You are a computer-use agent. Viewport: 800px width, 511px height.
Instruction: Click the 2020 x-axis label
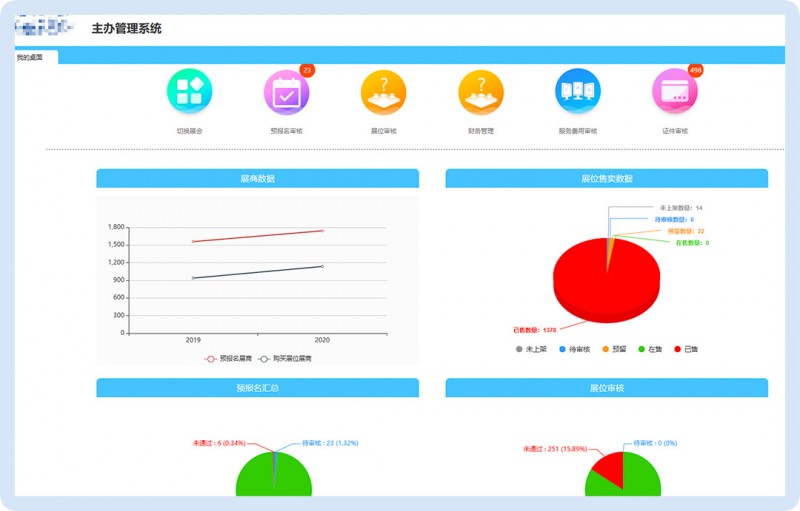point(322,340)
